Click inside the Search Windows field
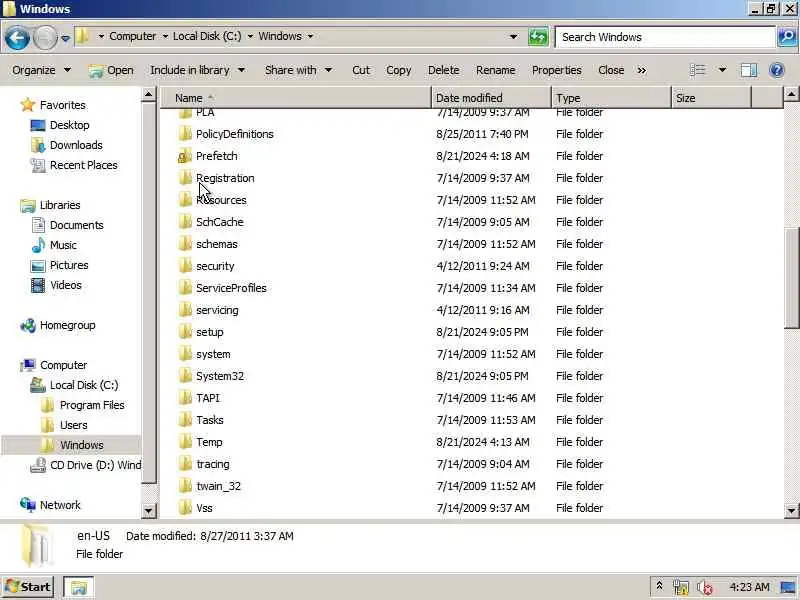Viewport: 800px width, 600px height. [665, 37]
